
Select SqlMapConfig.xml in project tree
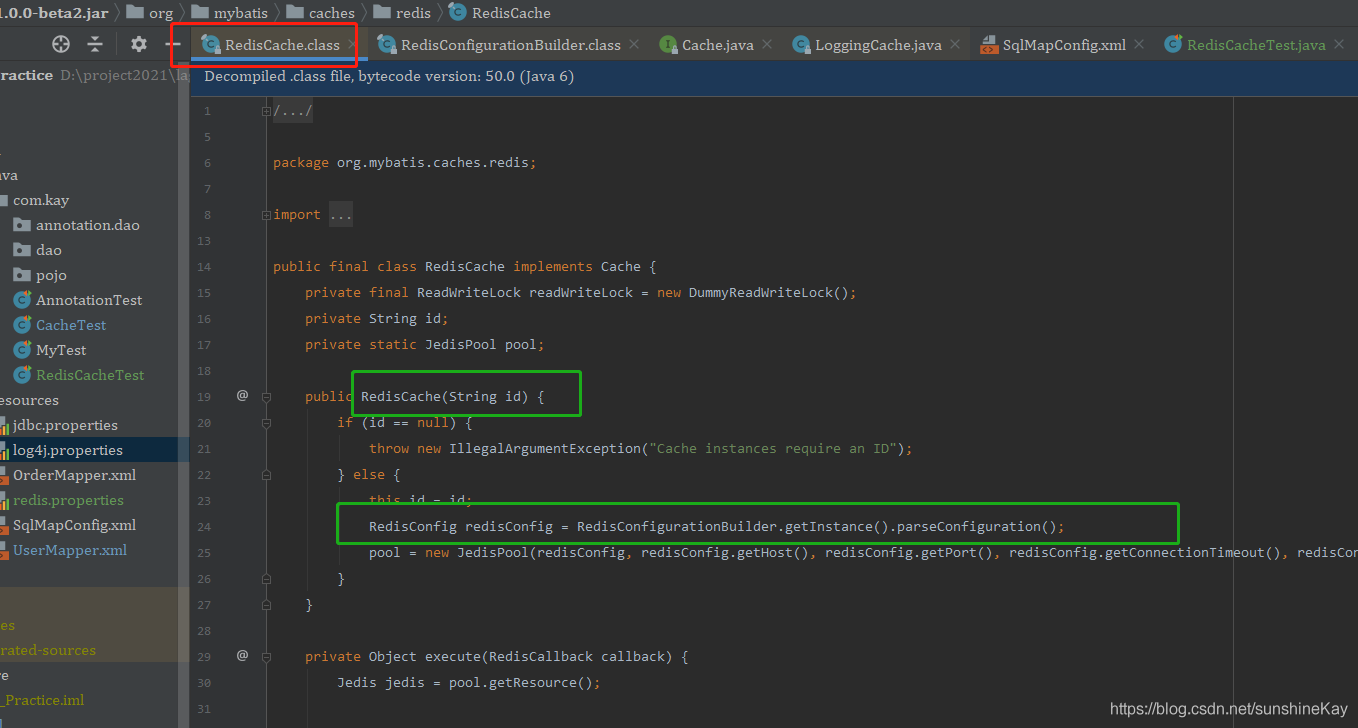point(74,525)
